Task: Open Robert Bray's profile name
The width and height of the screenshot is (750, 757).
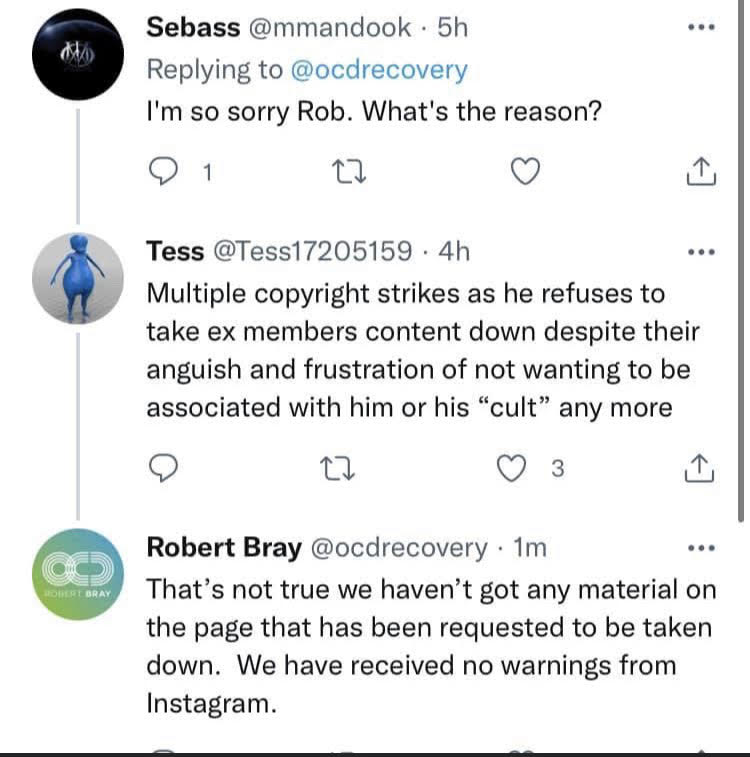Action: 225,547
